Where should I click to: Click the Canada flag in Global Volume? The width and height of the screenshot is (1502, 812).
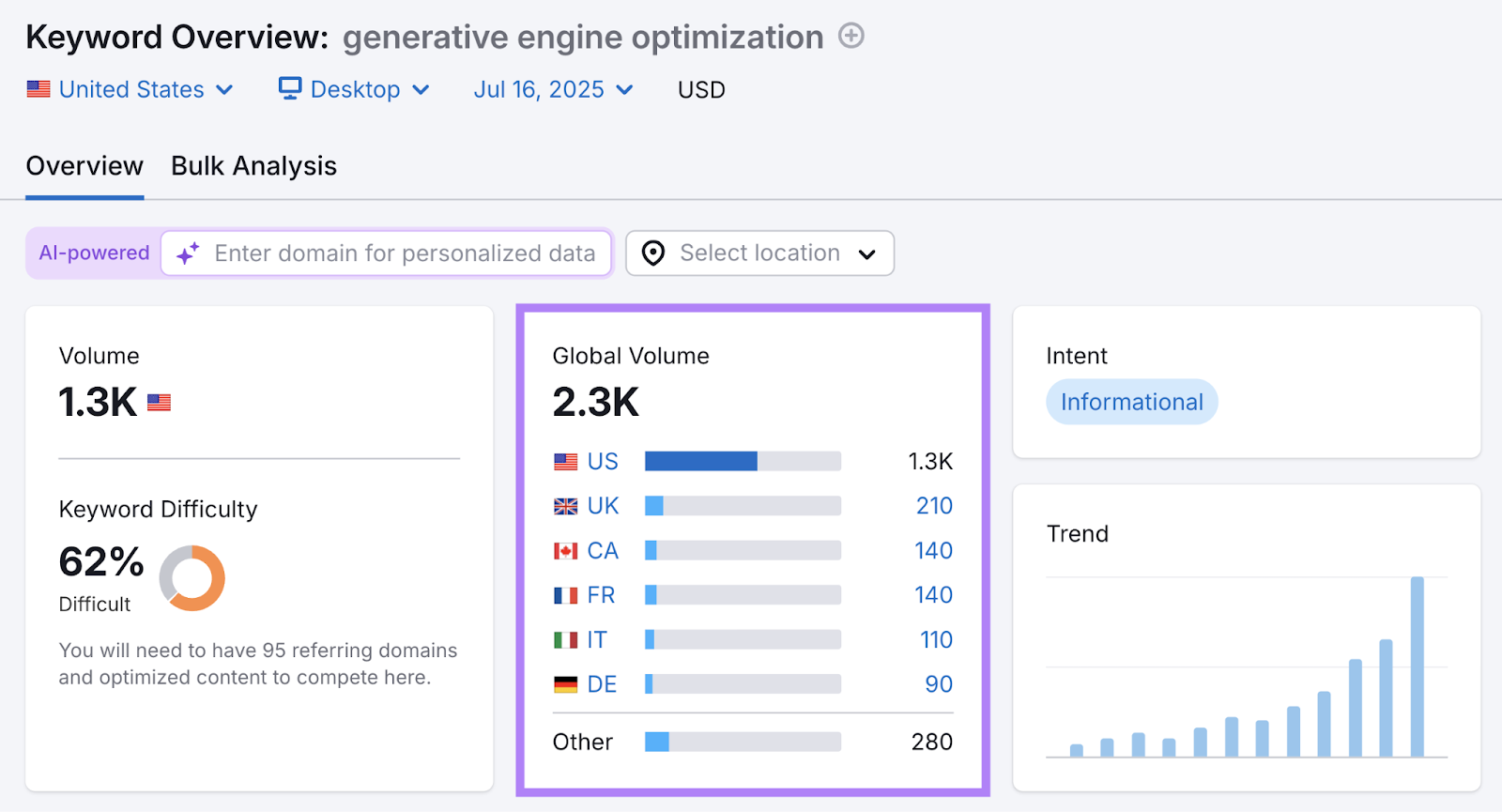coord(565,551)
